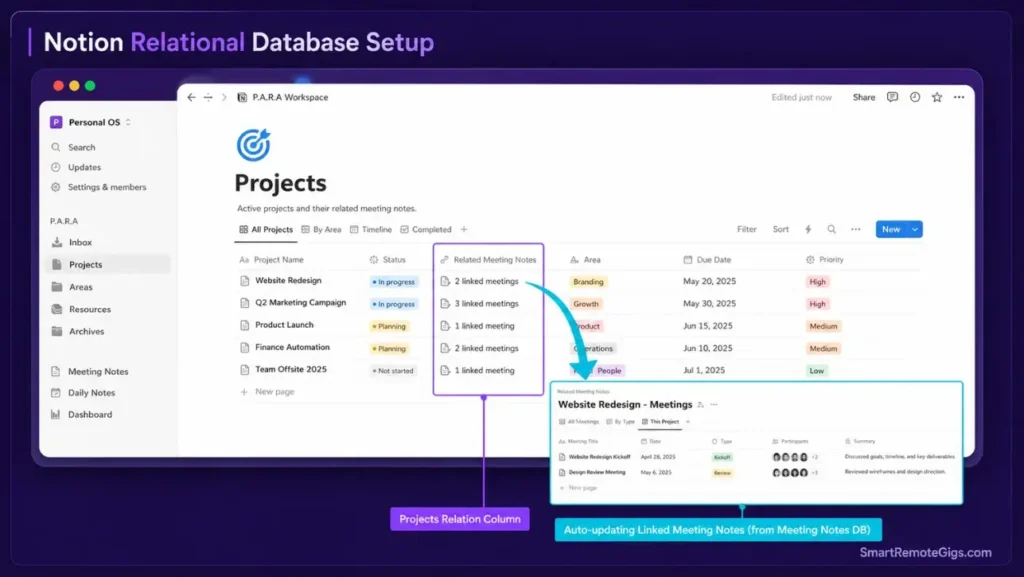The width and height of the screenshot is (1024, 577).
Task: Select All Meetings tab in meetings popup
Action: 579,422
